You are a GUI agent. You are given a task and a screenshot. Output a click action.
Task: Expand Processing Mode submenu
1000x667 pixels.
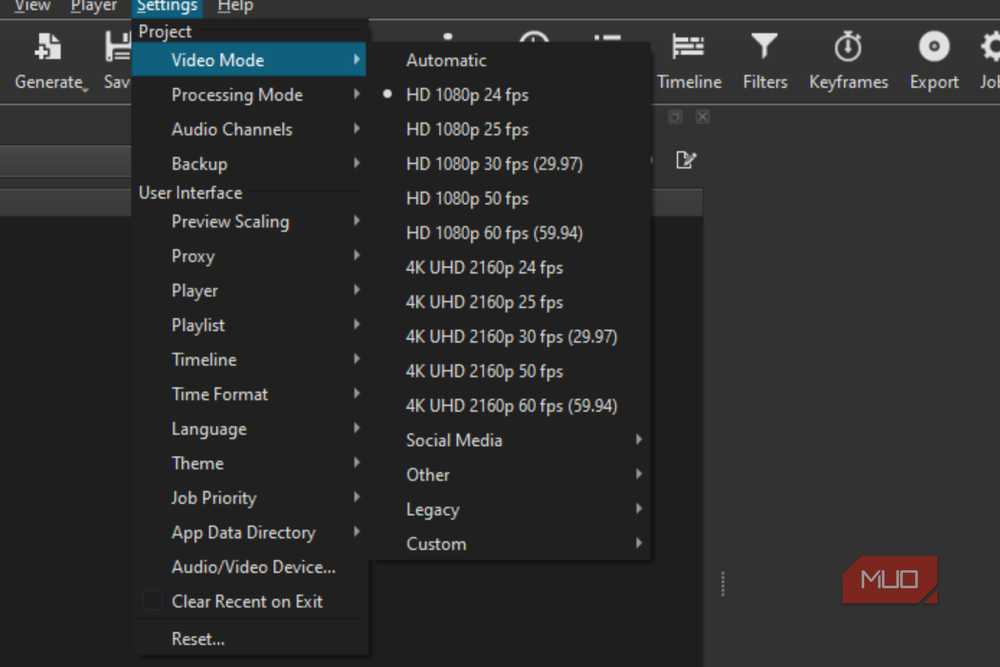click(249, 94)
